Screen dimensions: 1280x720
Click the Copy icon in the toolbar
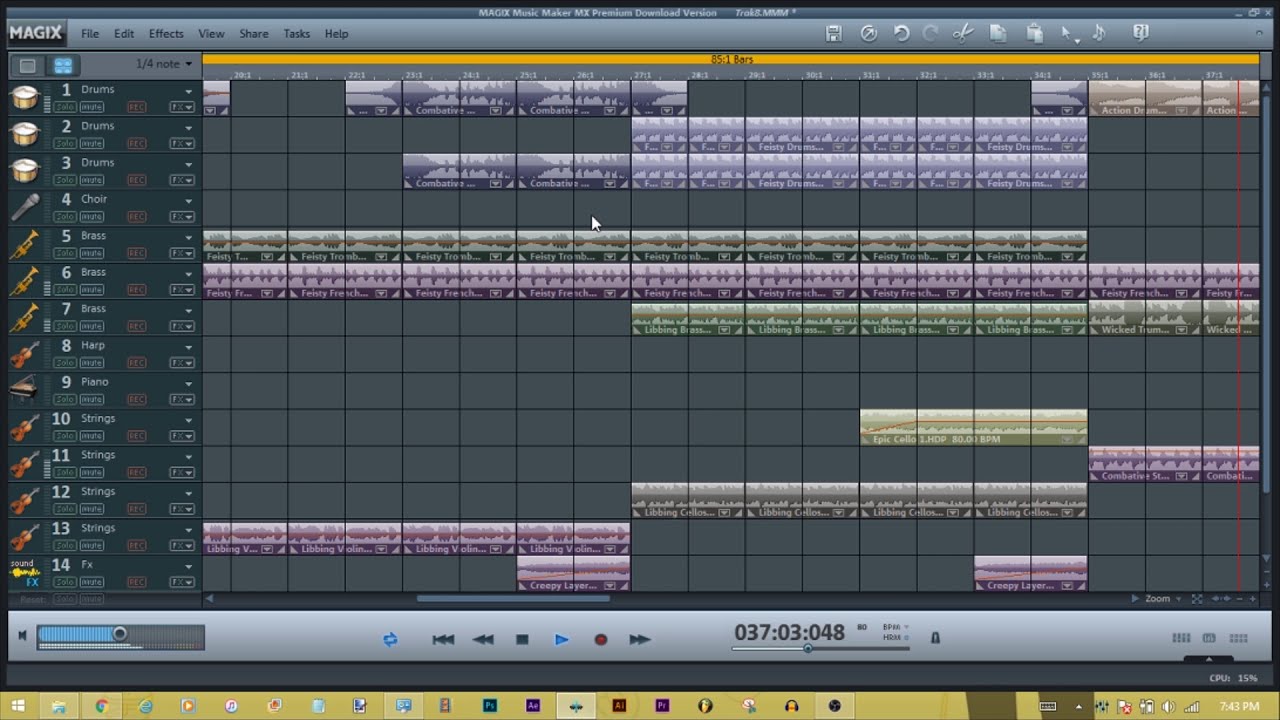(997, 33)
